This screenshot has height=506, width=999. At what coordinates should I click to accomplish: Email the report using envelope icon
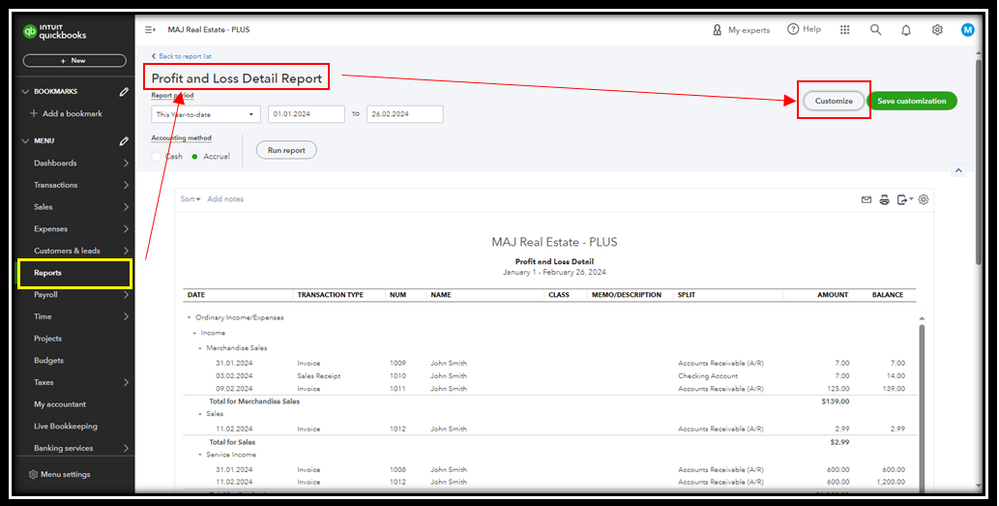coord(866,199)
